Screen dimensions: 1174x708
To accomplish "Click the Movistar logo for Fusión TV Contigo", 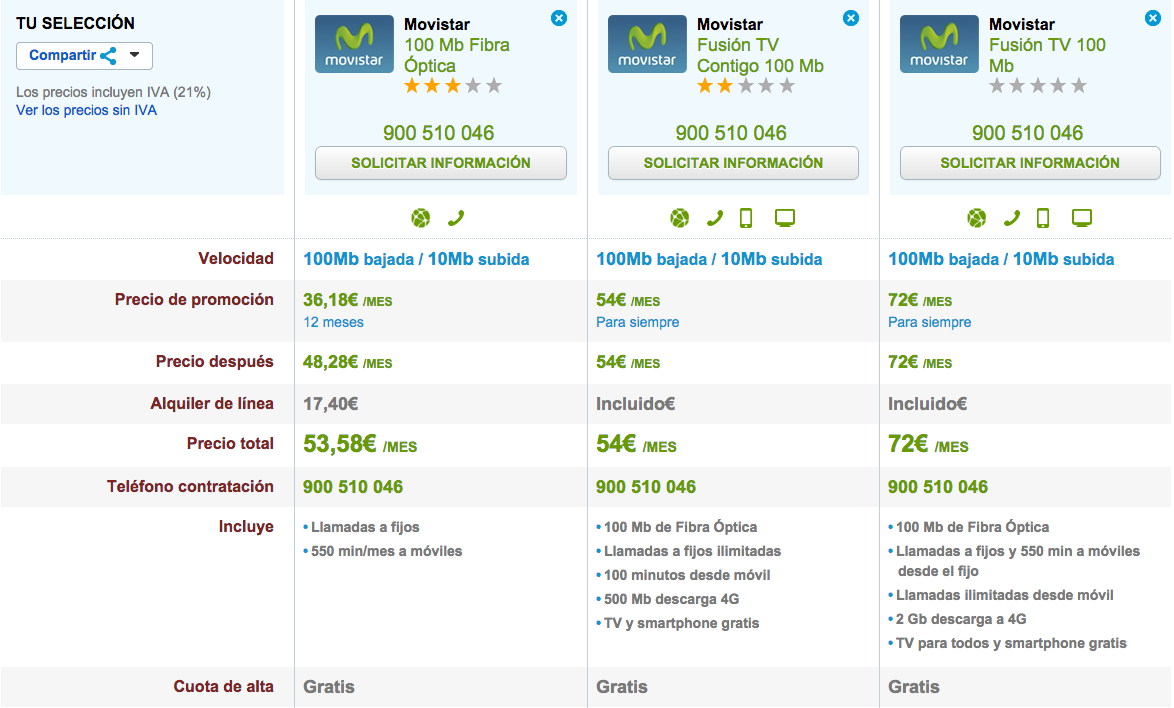I will (647, 44).
